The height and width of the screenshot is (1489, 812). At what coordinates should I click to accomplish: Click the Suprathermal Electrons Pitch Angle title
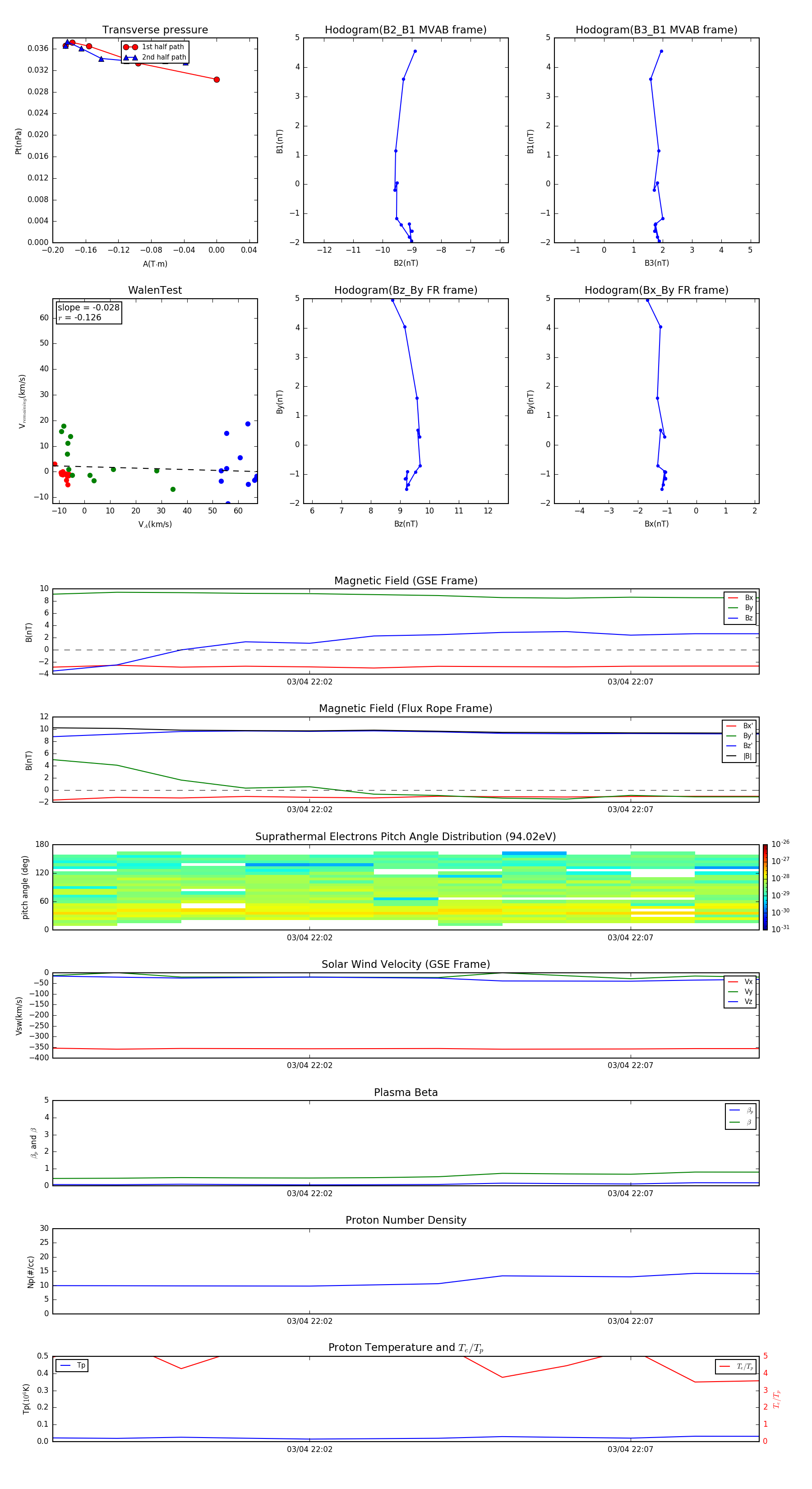pyautogui.click(x=406, y=837)
